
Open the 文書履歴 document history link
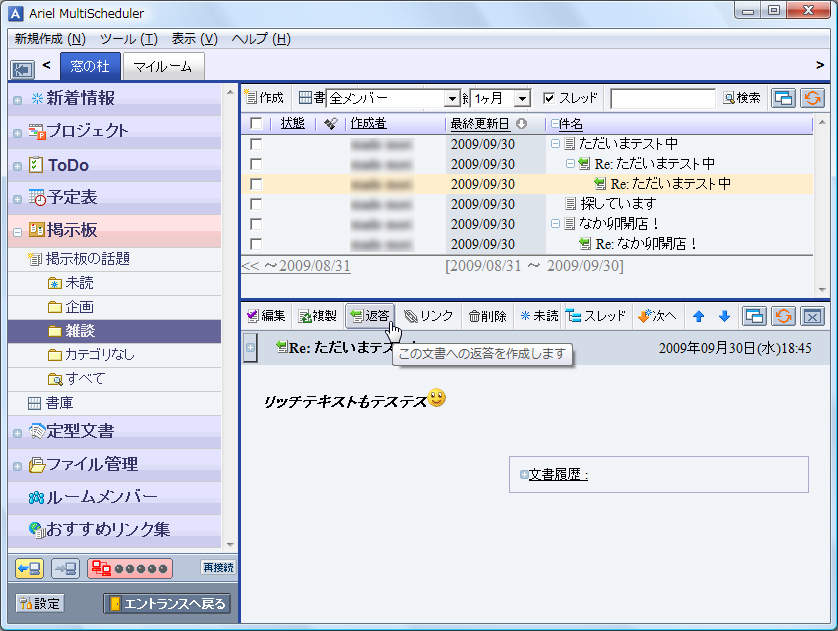(x=557, y=474)
